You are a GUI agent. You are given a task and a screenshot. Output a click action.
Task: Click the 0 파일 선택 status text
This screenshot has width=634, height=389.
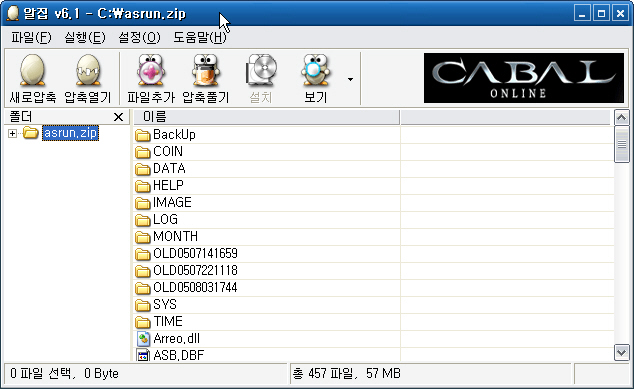tap(64, 373)
